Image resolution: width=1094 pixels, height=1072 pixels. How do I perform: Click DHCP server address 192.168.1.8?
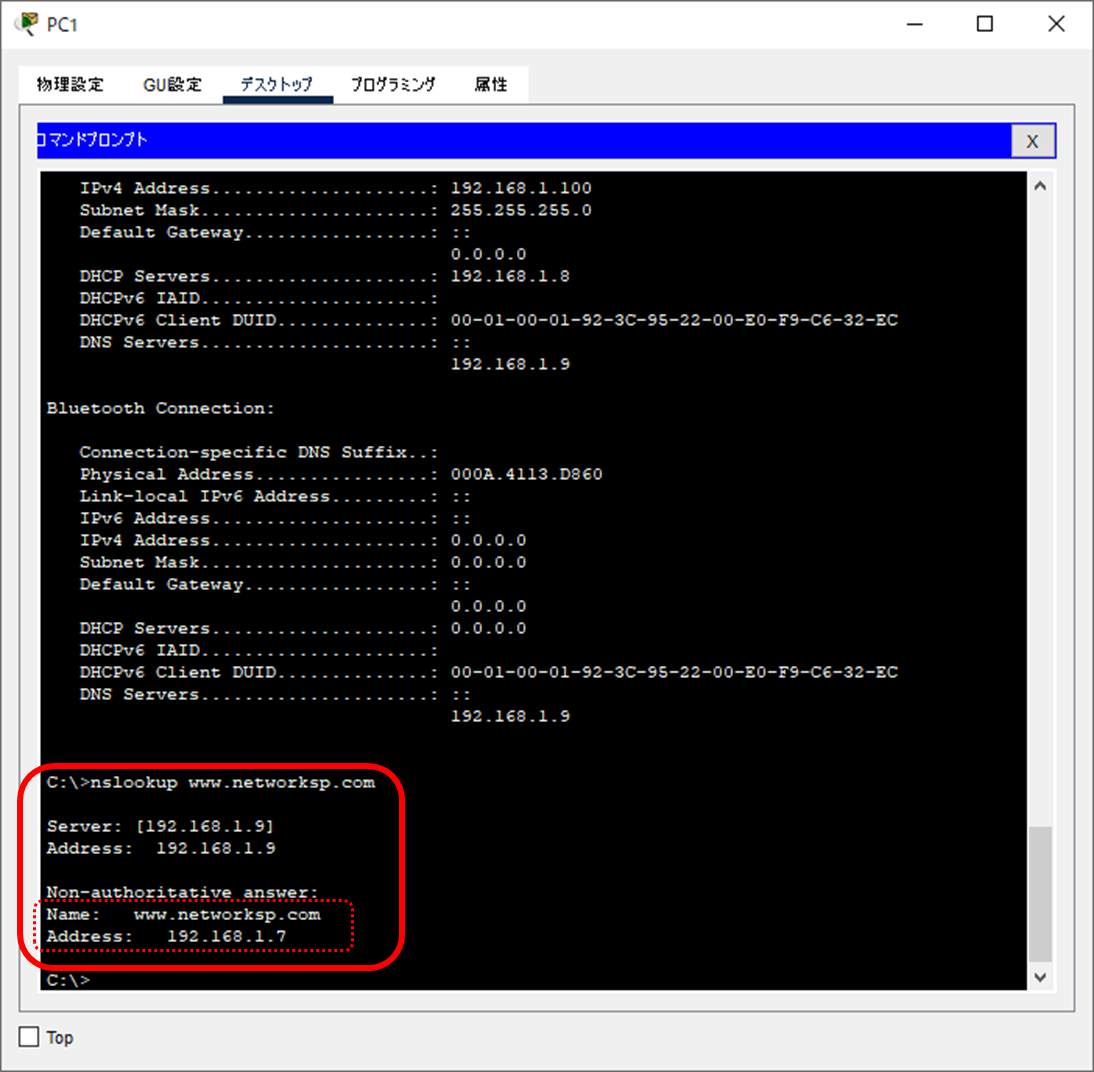[x=510, y=276]
